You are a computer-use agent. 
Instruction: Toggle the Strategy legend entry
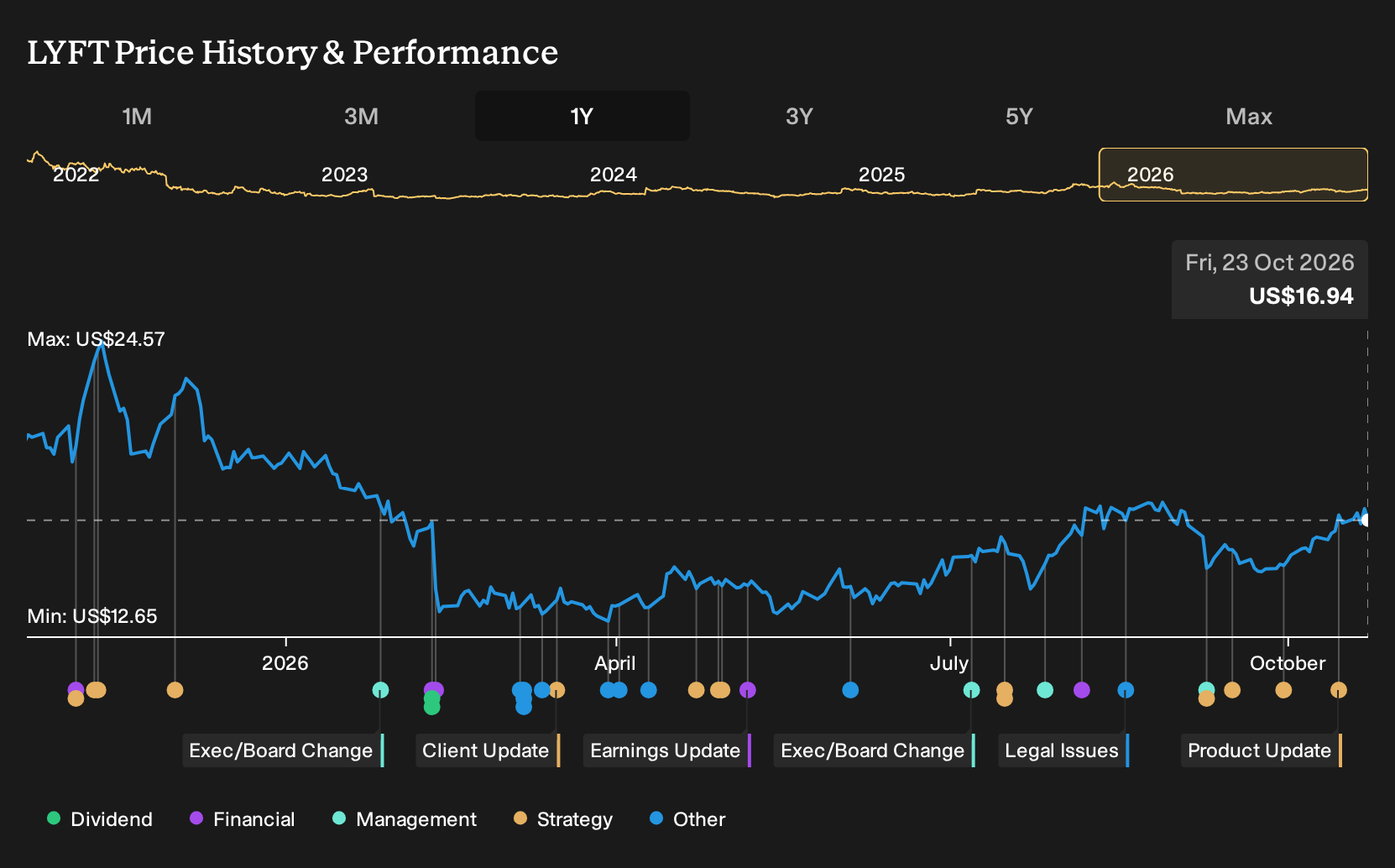pos(563,819)
